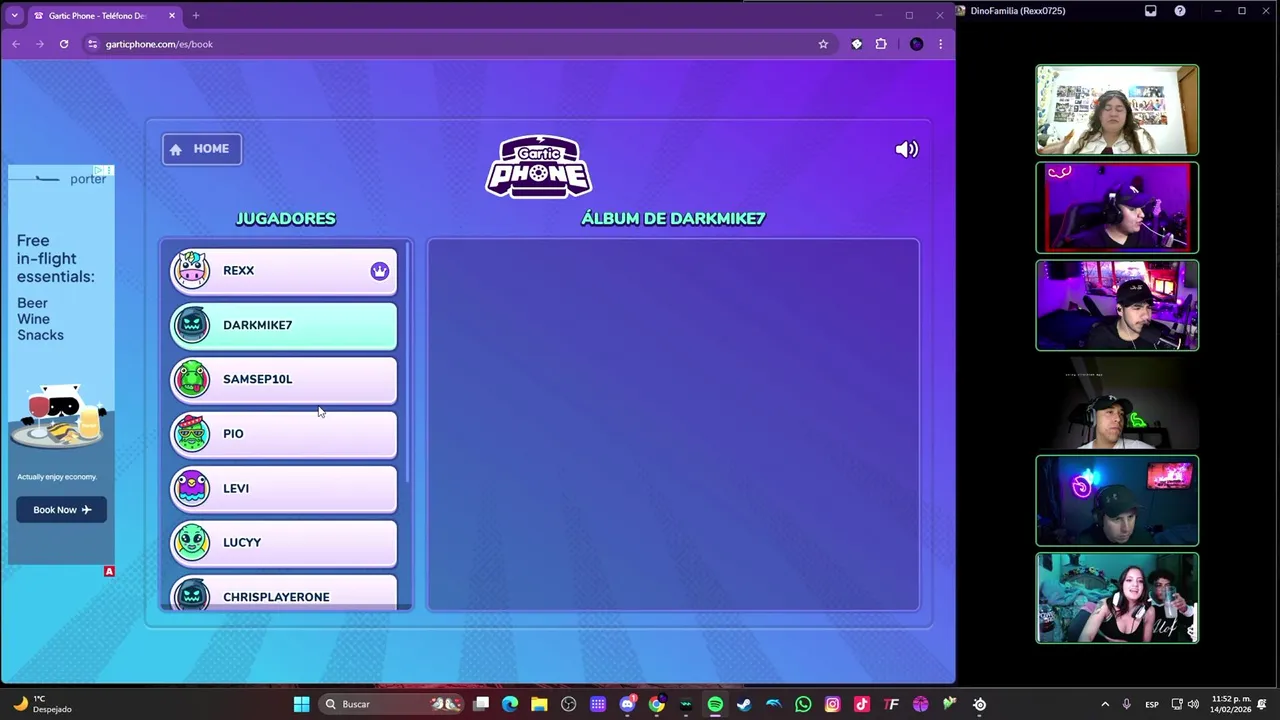This screenshot has width=1280, height=720.
Task: Click SAMSEP10L's red-green avatar icon
Action: coord(191,379)
